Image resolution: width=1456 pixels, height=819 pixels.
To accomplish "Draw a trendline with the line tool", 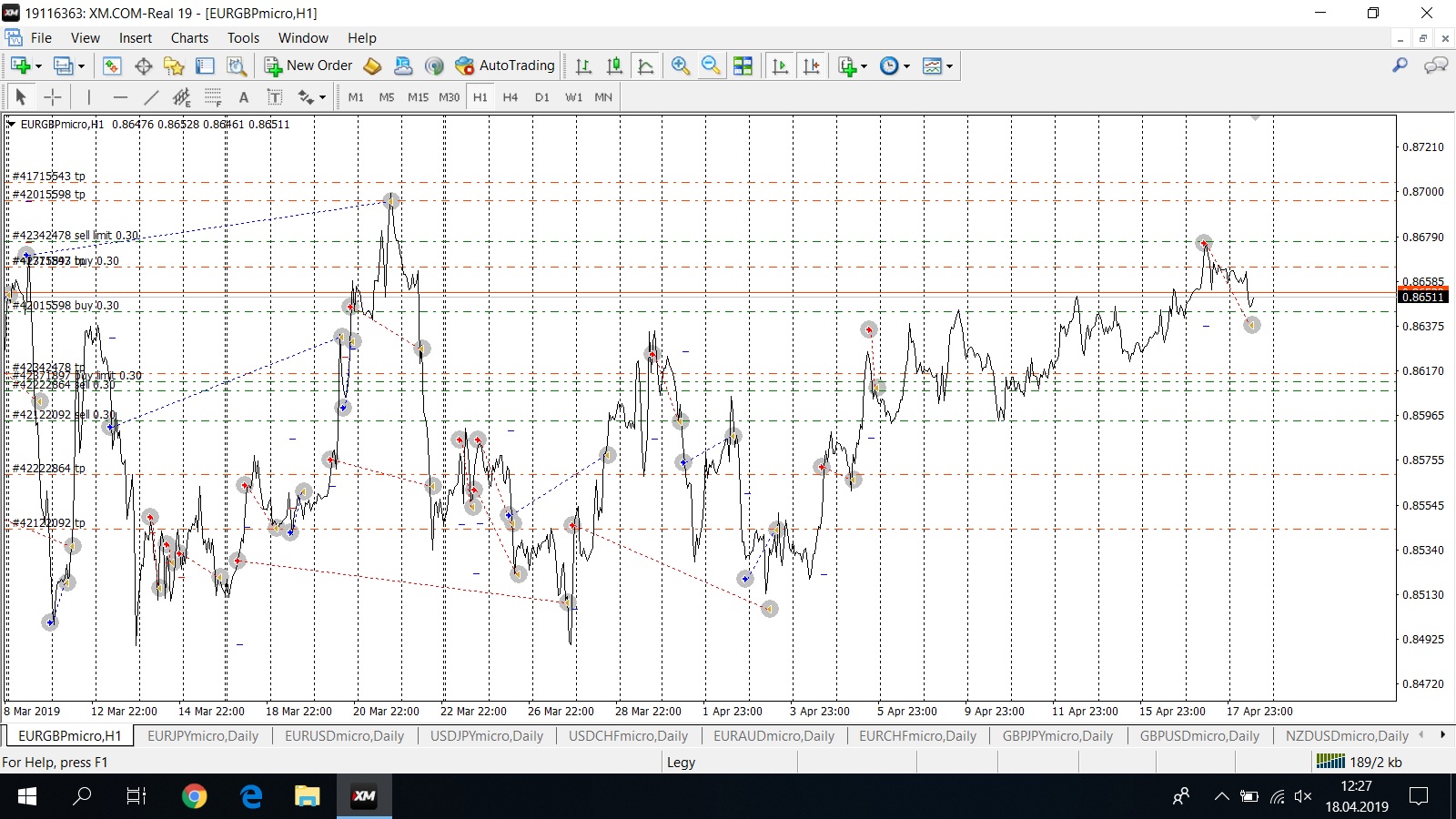I will tap(151, 97).
